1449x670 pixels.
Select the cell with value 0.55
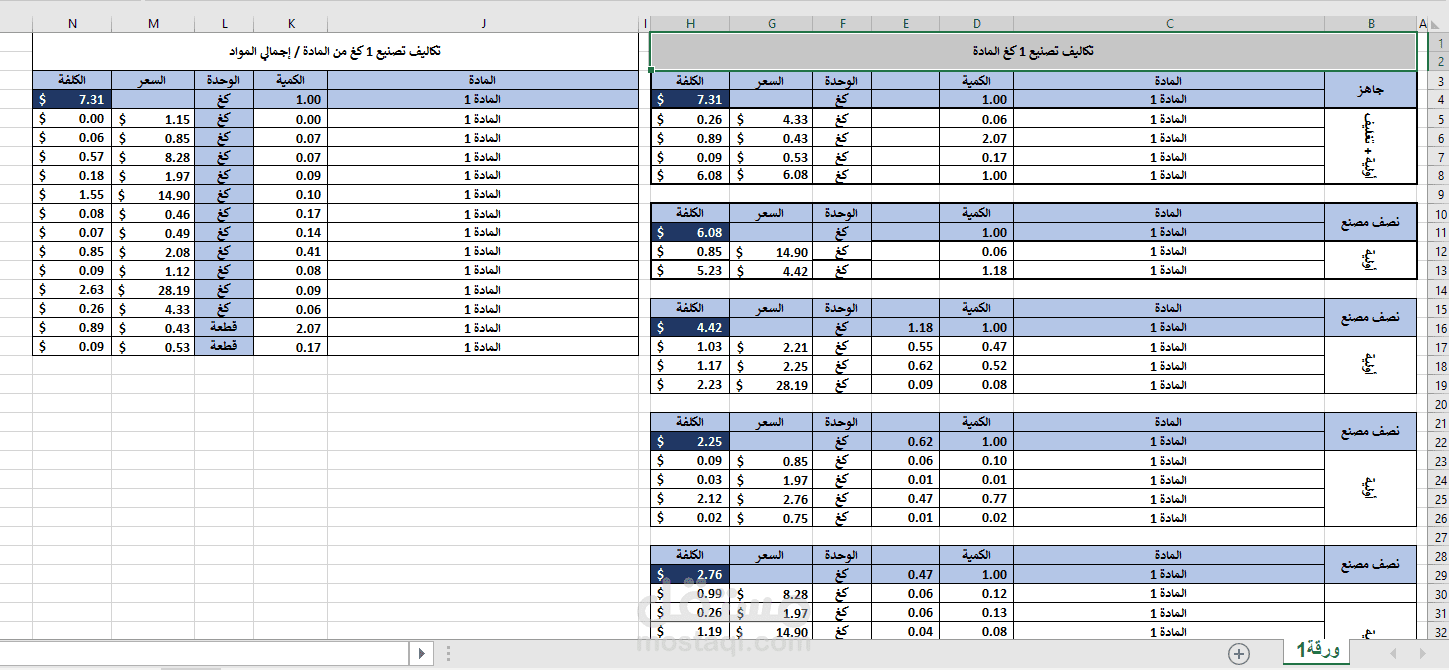click(x=906, y=347)
